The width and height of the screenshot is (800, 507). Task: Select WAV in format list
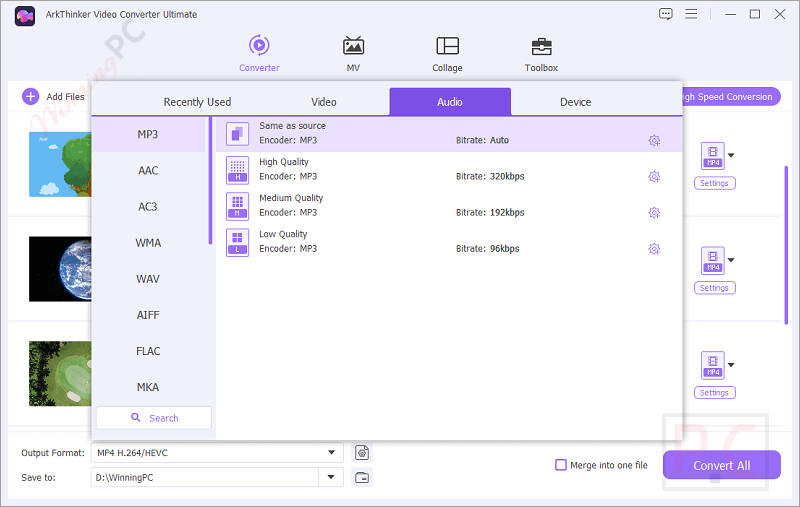[x=148, y=279]
